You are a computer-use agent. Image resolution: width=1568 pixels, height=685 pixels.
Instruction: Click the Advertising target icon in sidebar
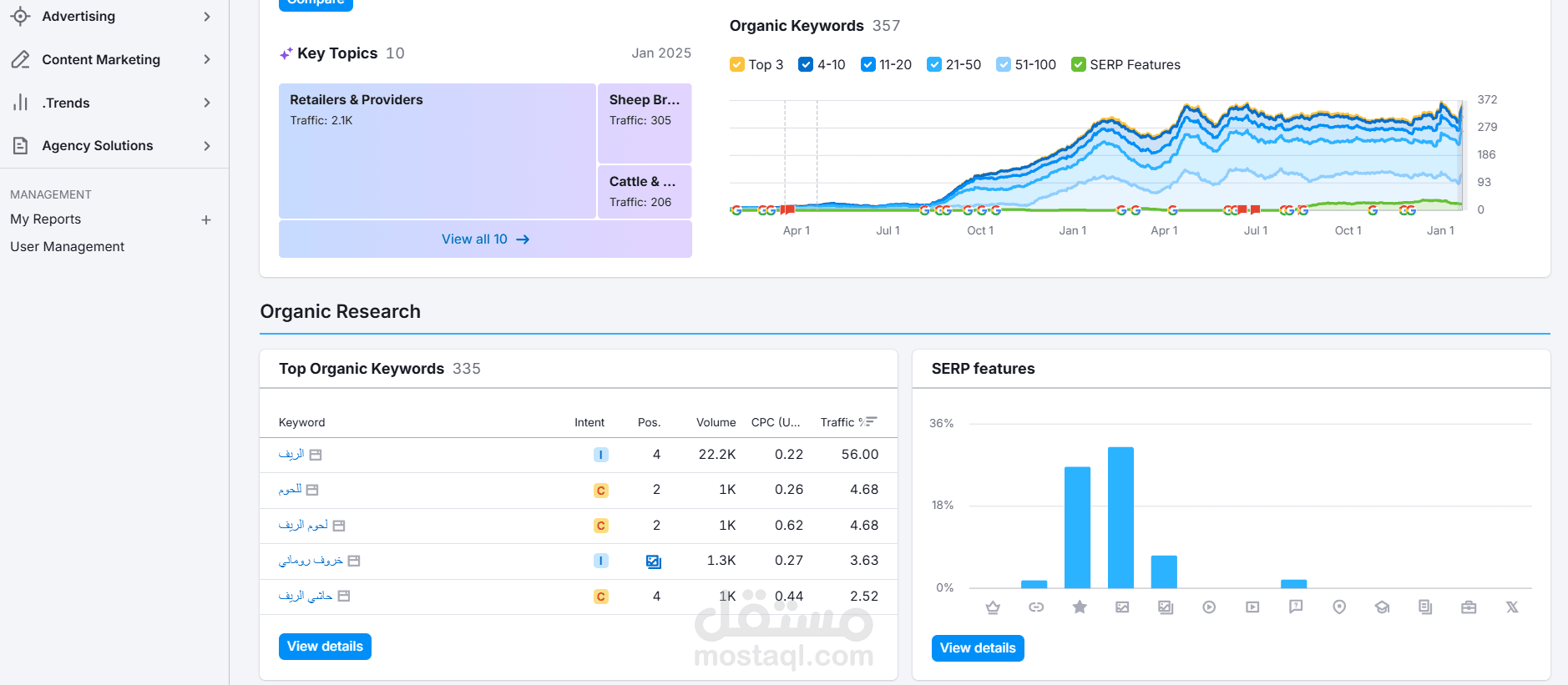[x=20, y=16]
